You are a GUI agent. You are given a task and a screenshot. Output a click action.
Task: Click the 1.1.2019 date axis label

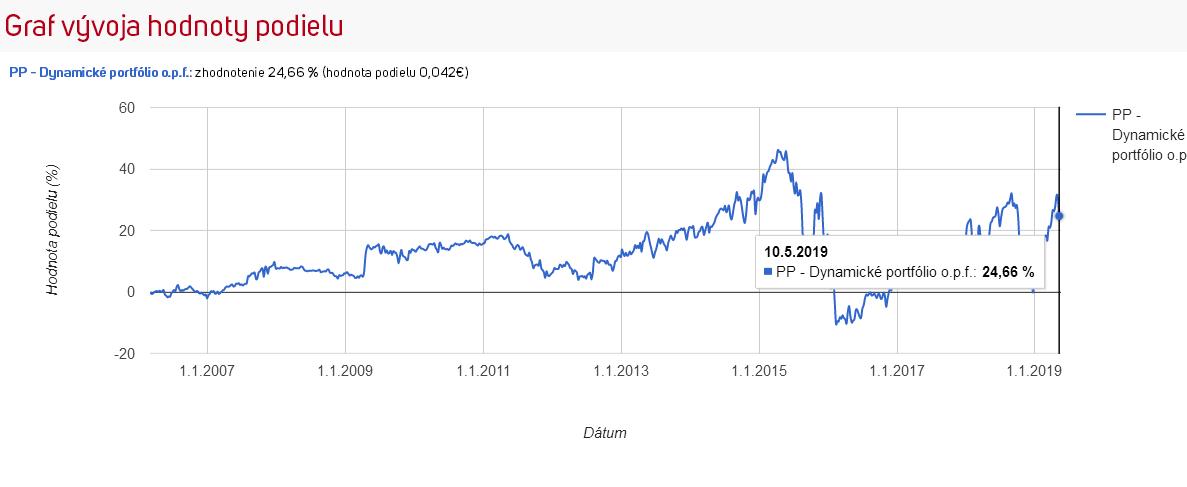click(1035, 371)
